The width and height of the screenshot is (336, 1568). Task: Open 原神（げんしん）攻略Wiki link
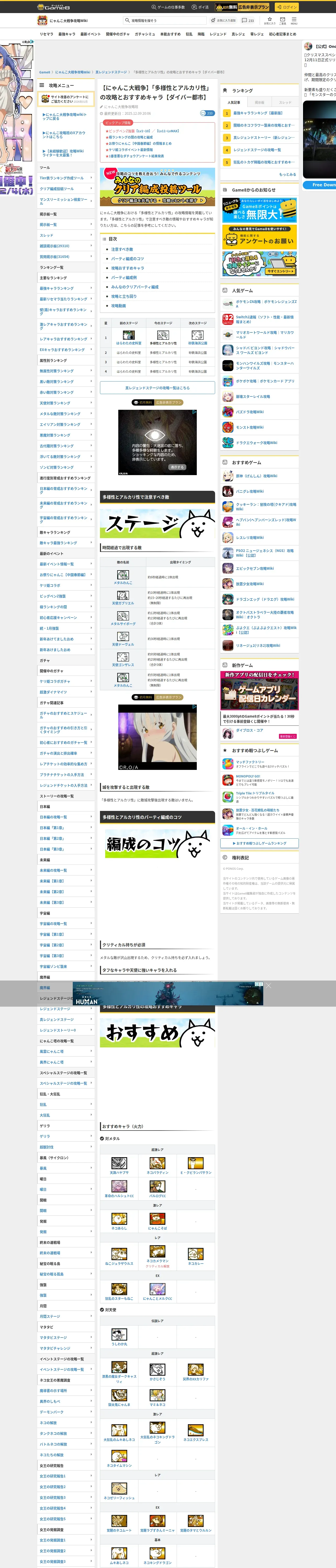tap(257, 476)
